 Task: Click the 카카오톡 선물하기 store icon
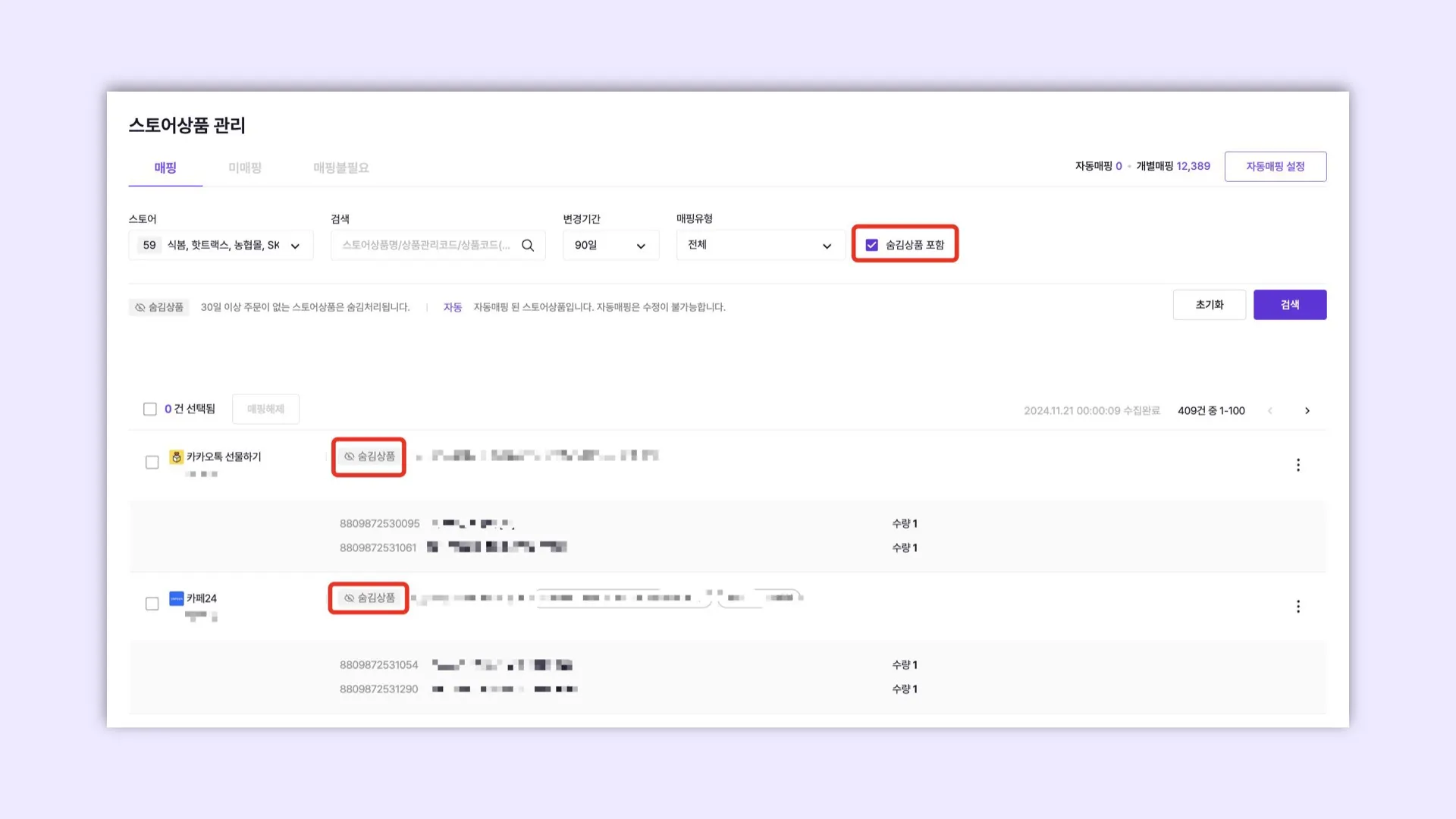click(176, 457)
